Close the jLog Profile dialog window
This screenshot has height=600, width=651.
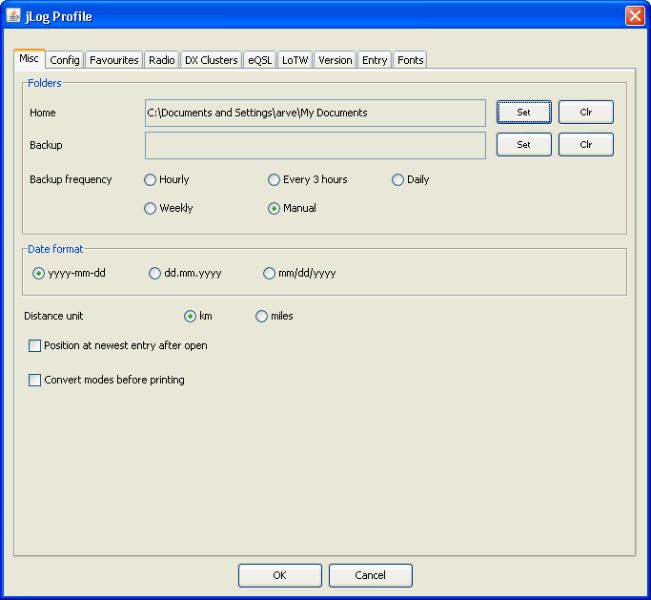[634, 15]
